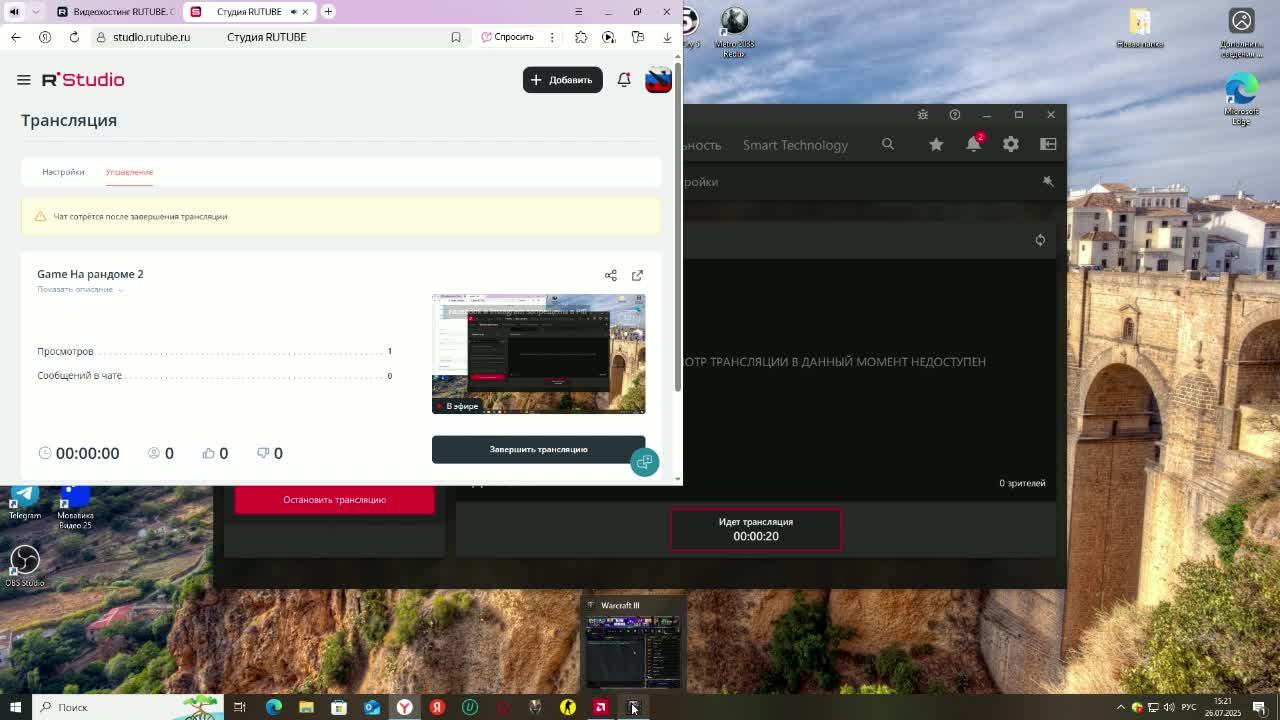
Task: Open RUTUBE Studio notifications bell
Action: (624, 80)
